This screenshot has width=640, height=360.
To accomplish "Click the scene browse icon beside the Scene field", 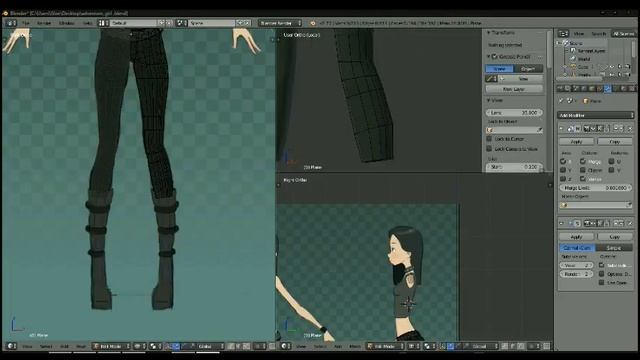I will [181, 23].
